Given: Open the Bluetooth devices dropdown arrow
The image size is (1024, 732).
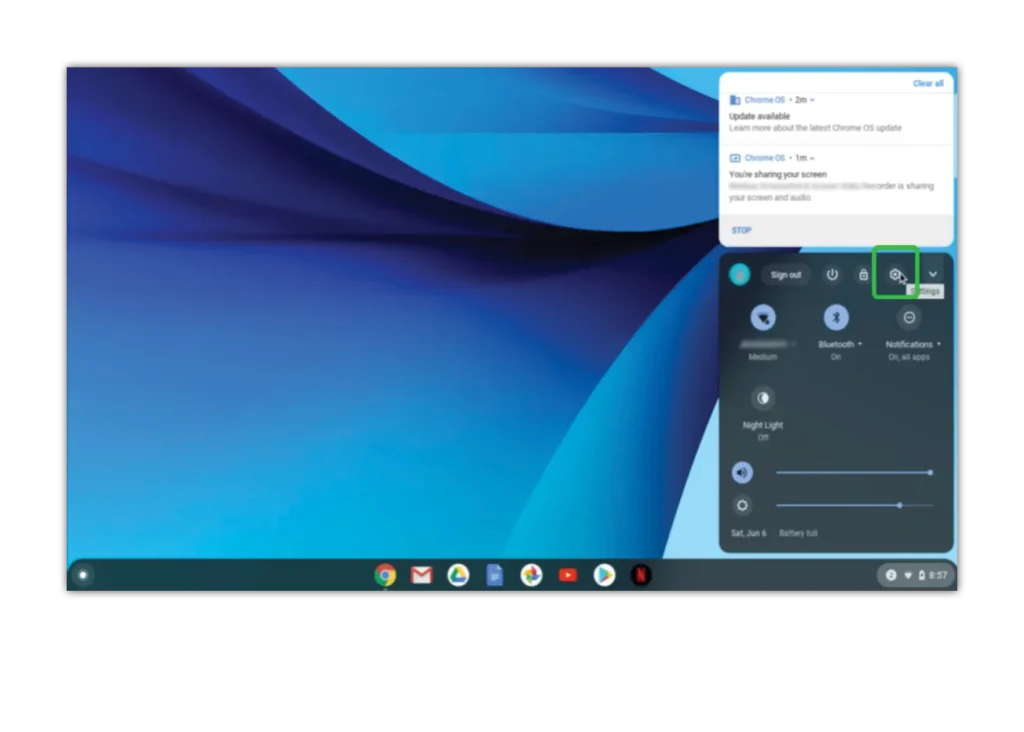Looking at the screenshot, I should point(860,344).
